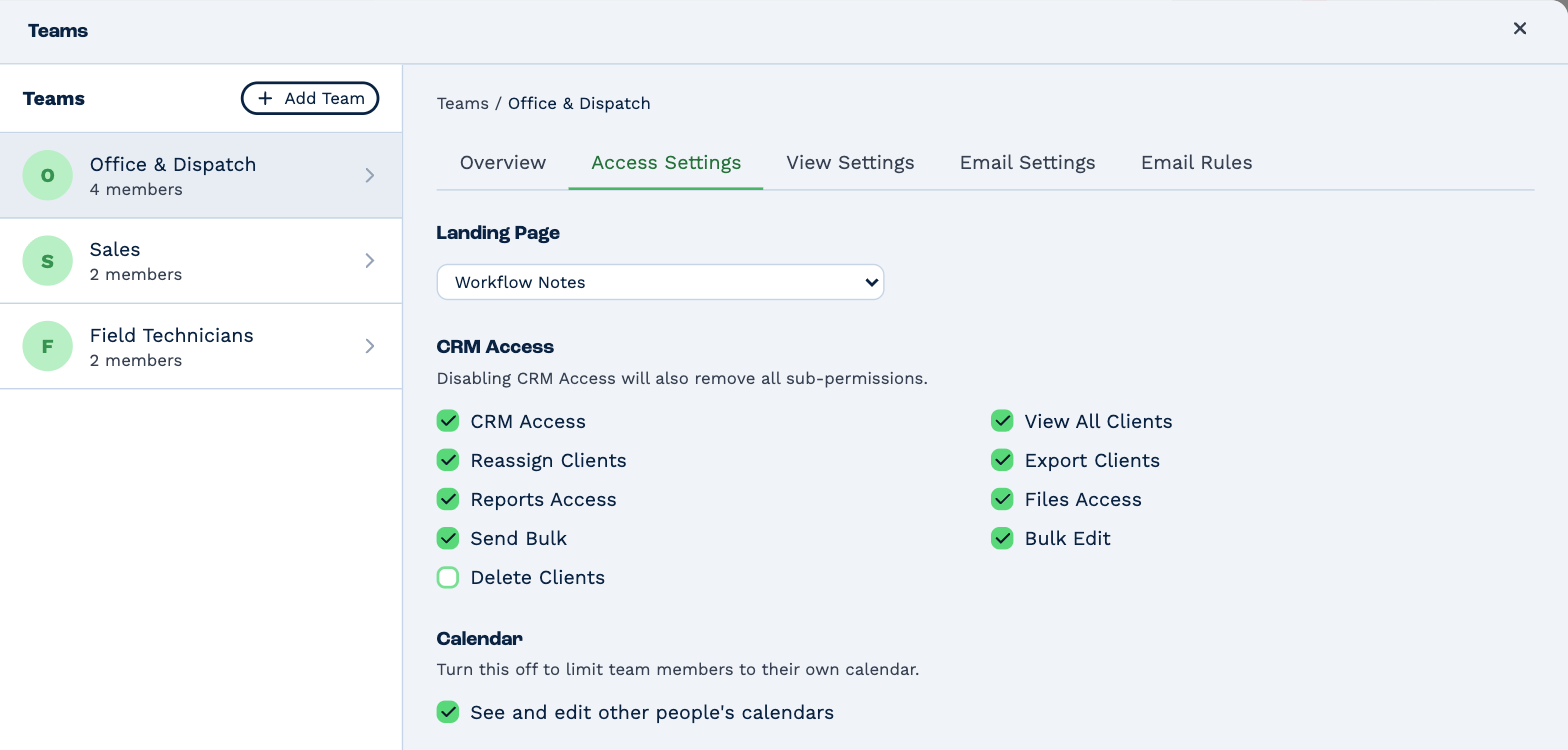The image size is (1568, 750).
Task: Click the CRM Access section heading
Action: tap(495, 347)
